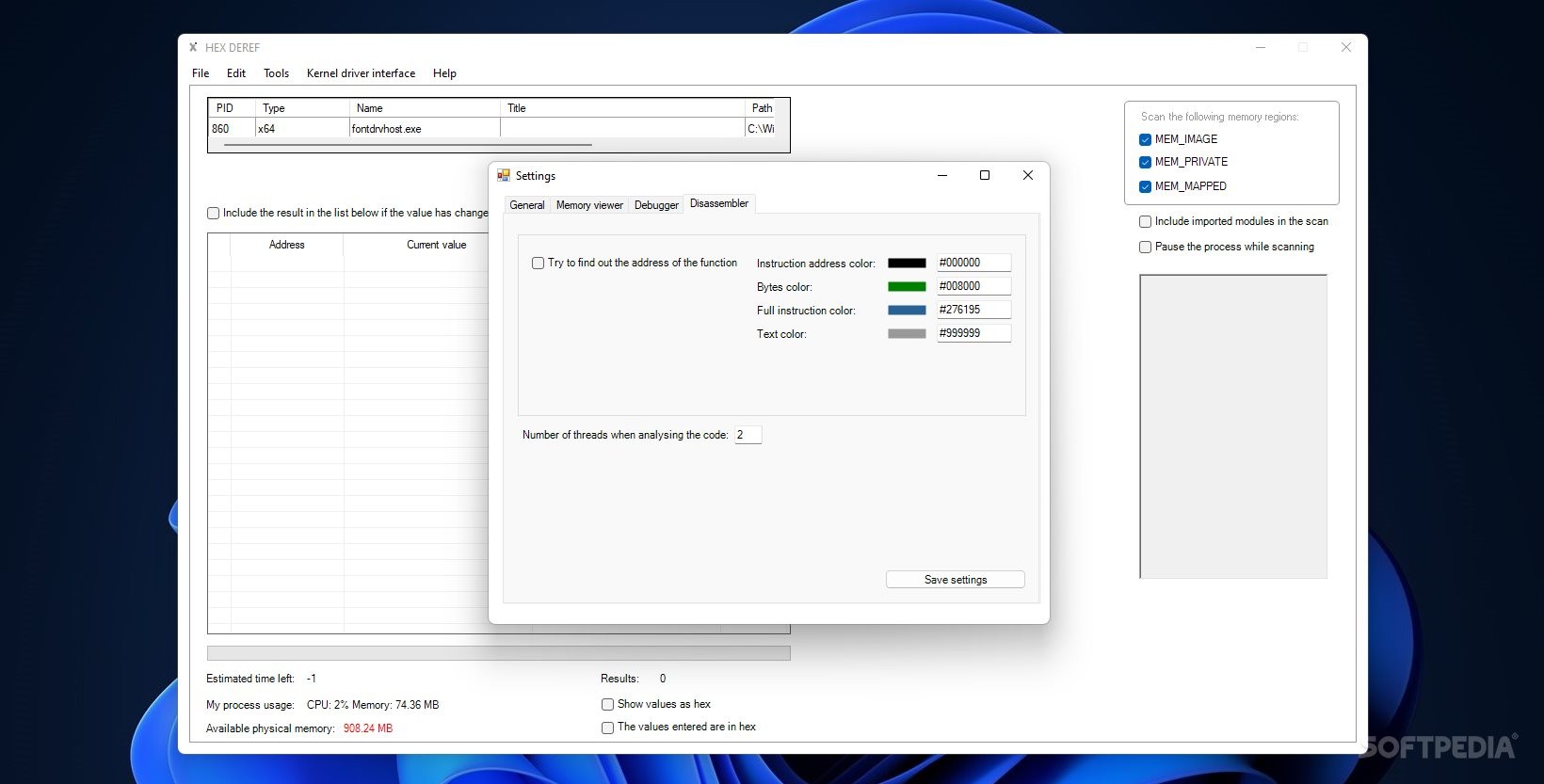This screenshot has width=1544, height=784.
Task: Click the HEX DEREF app icon in title bar
Action: (193, 47)
